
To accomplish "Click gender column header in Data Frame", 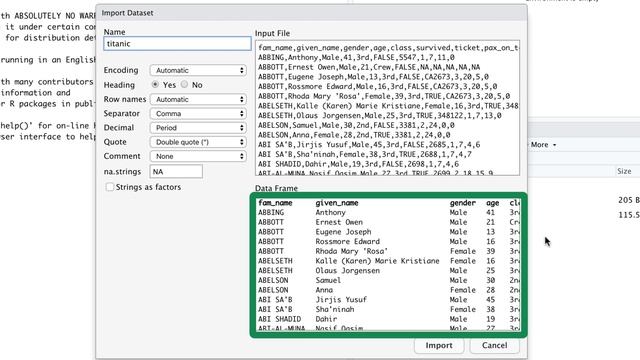I will pyautogui.click(x=463, y=203).
